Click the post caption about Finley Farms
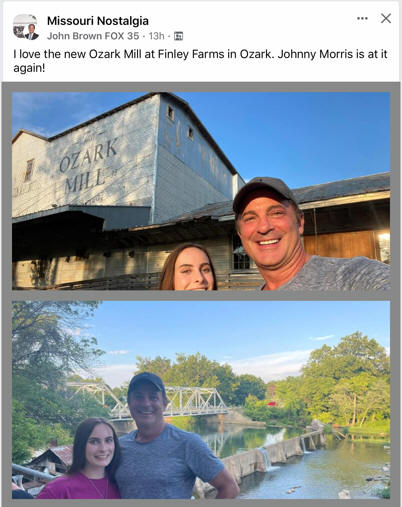Screen dimensions: 402x507 click(x=200, y=61)
